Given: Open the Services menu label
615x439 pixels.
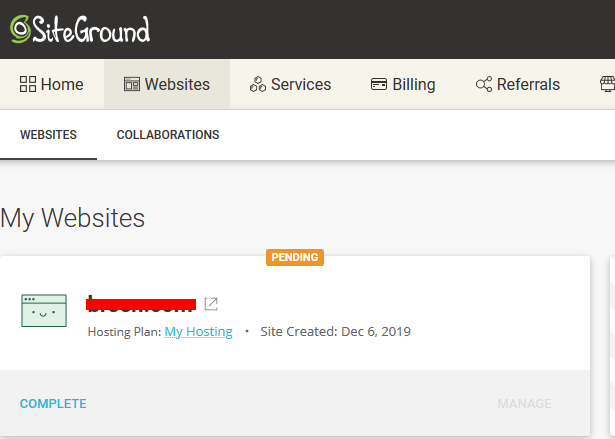Looking at the screenshot, I should tap(301, 85).
